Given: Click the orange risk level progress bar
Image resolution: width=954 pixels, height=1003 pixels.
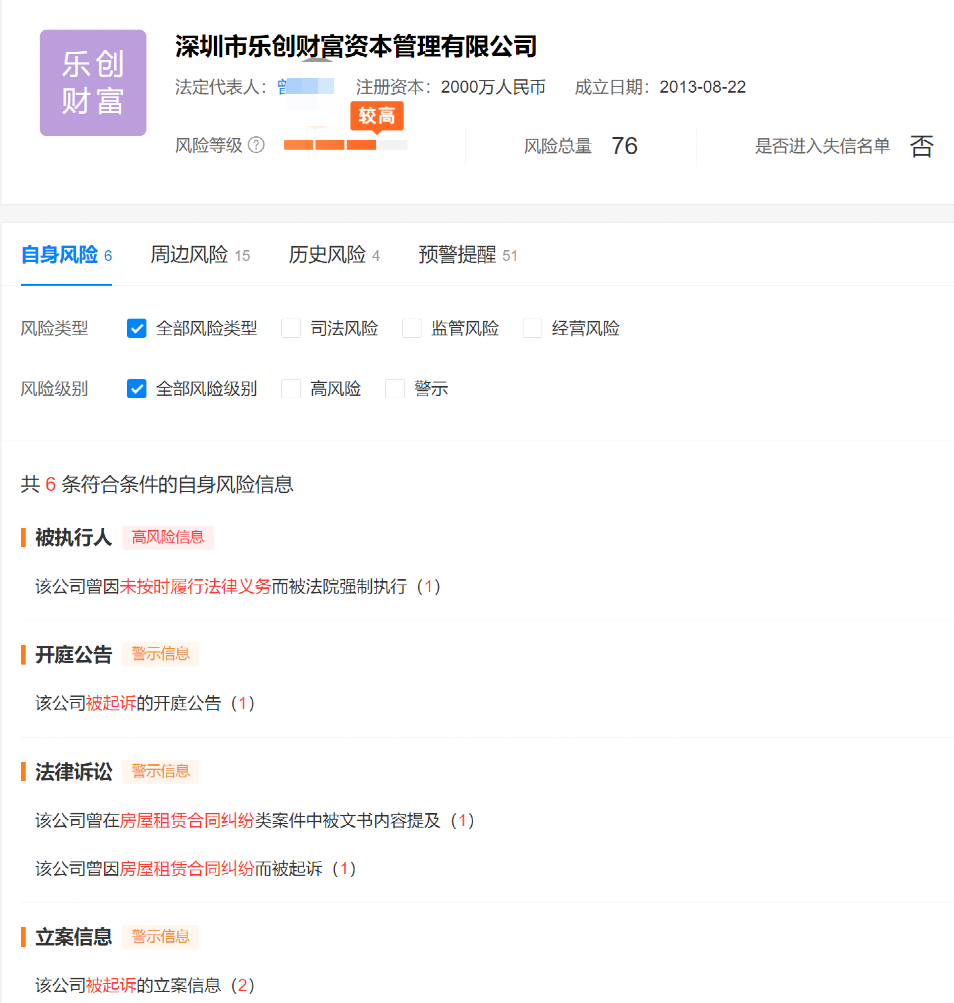Looking at the screenshot, I should coord(346,145).
